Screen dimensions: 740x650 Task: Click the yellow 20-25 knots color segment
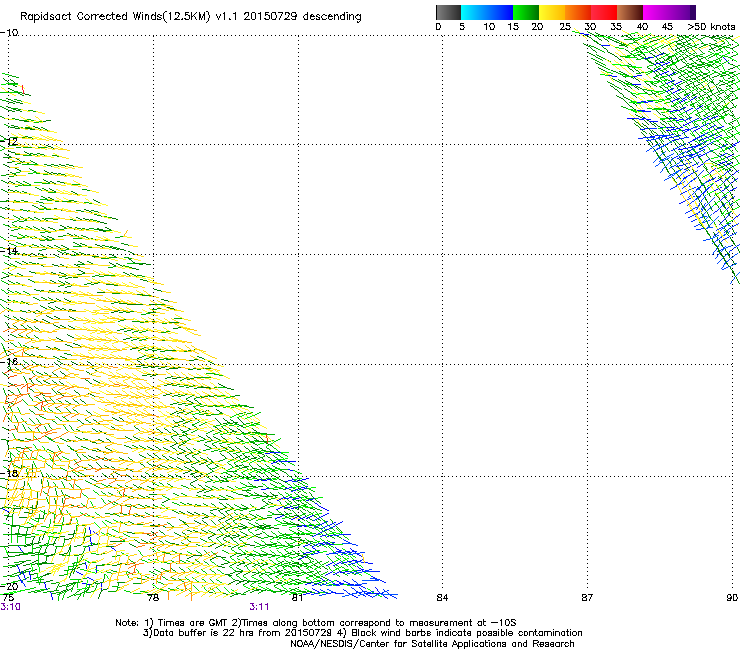click(x=552, y=12)
